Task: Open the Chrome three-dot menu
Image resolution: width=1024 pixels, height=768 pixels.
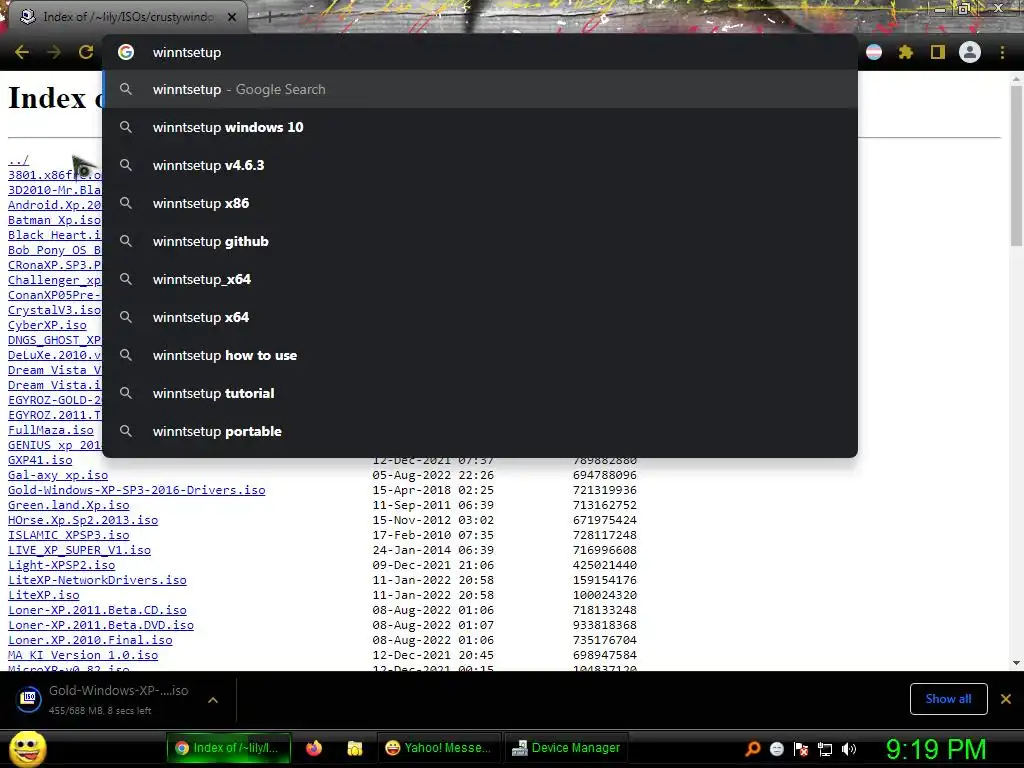Action: coord(1002,52)
